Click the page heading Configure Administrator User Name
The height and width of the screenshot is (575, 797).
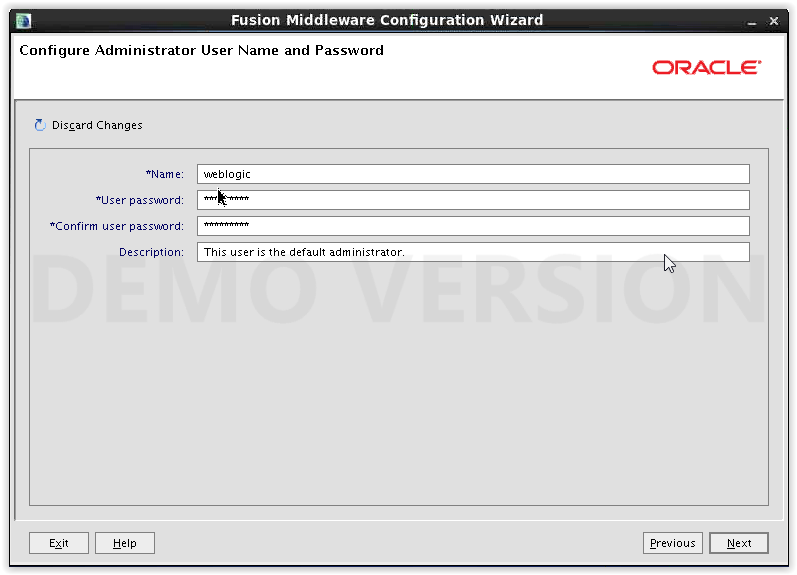(201, 50)
